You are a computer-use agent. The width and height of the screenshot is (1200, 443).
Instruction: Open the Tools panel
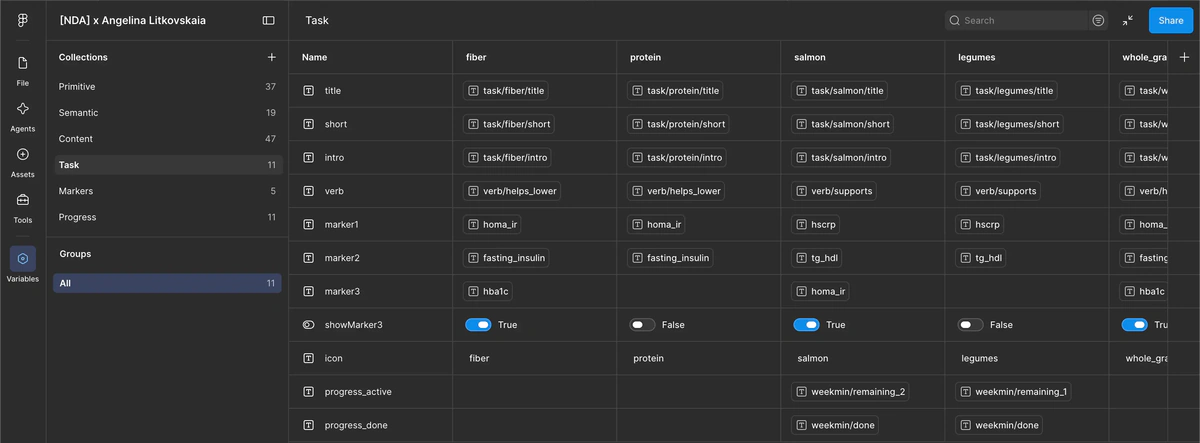[22, 208]
